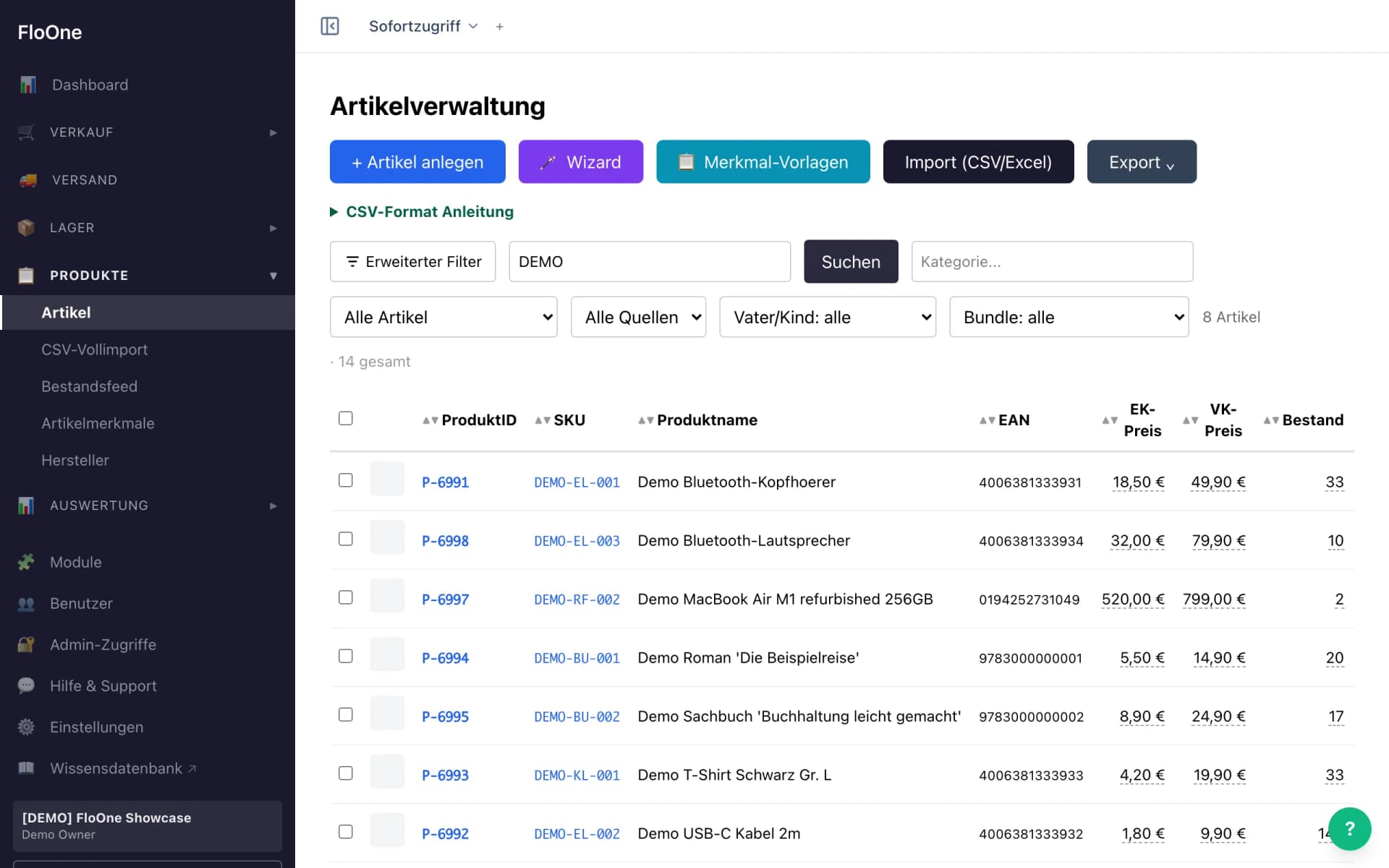Sort by ProduktID using sort arrows

tap(430, 420)
